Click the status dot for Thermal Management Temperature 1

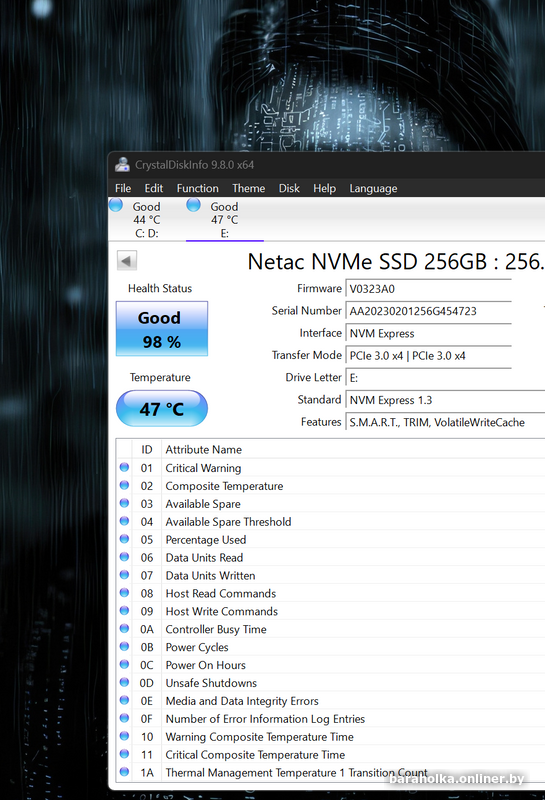[124, 772]
